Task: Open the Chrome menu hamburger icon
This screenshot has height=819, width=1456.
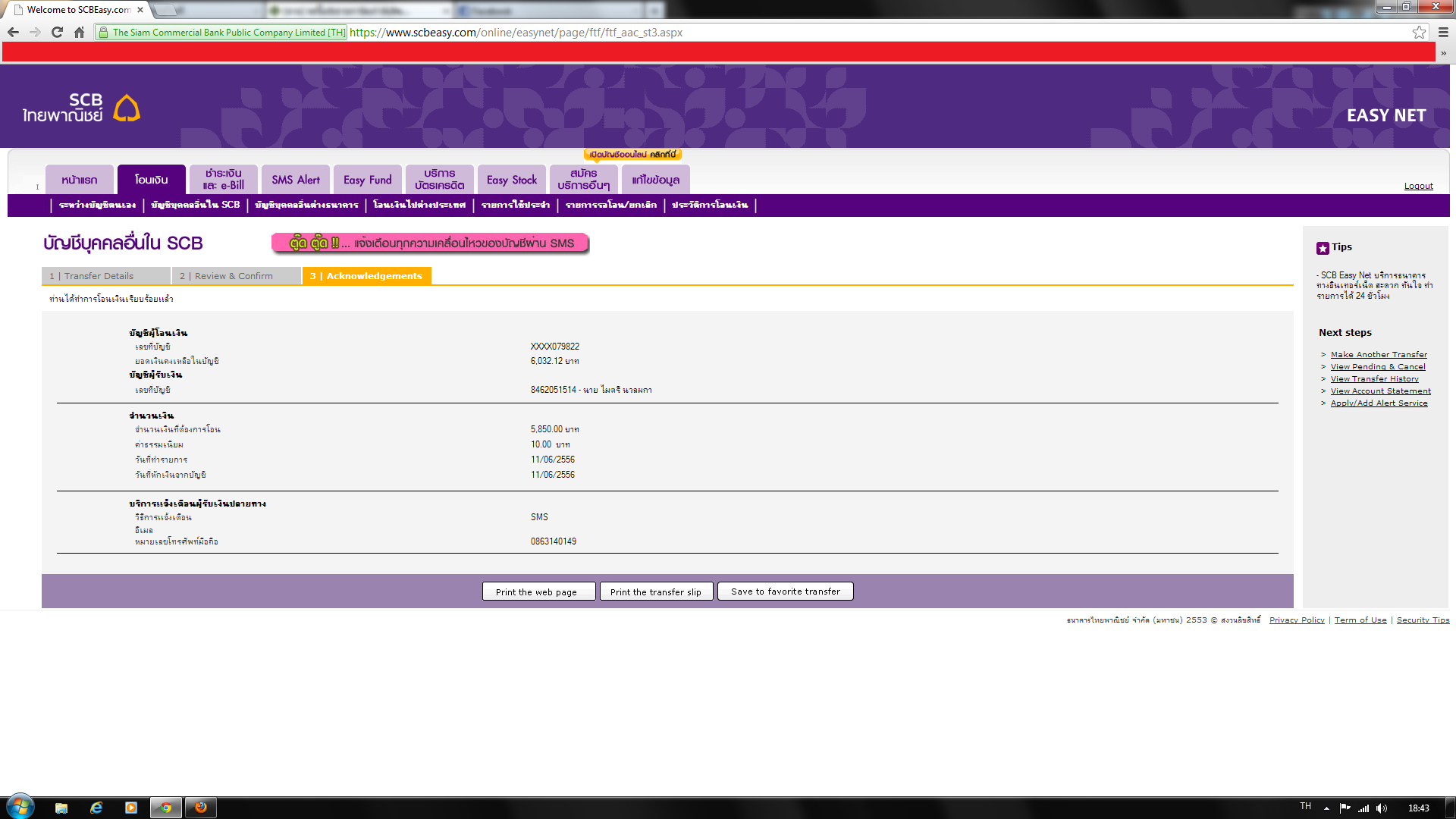Action: (x=1443, y=32)
